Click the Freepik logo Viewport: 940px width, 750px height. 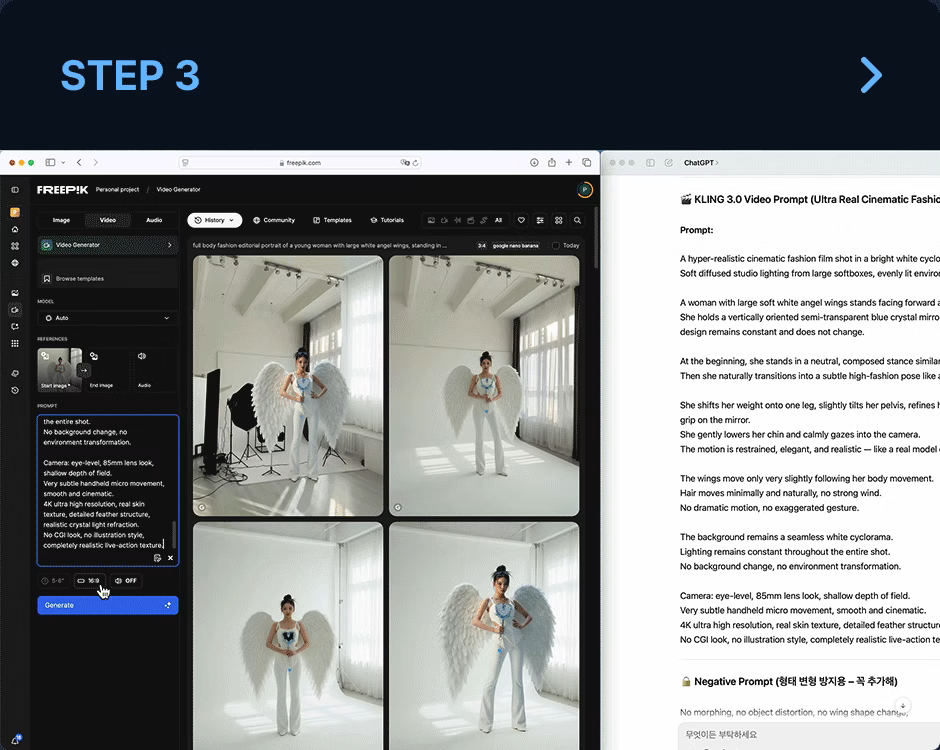tap(62, 189)
